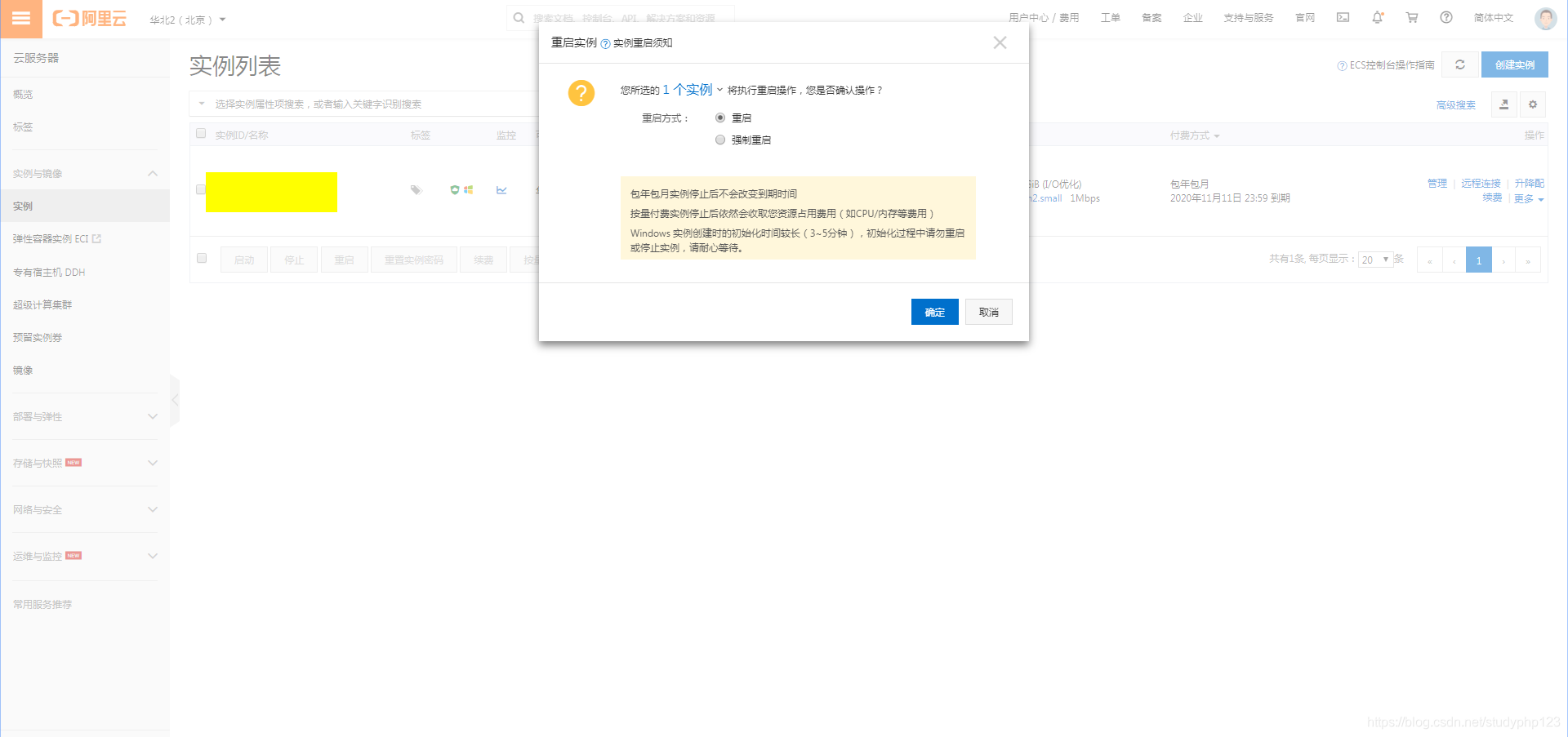Confirm restart with the 确定 button
1568x737 pixels.
[934, 312]
